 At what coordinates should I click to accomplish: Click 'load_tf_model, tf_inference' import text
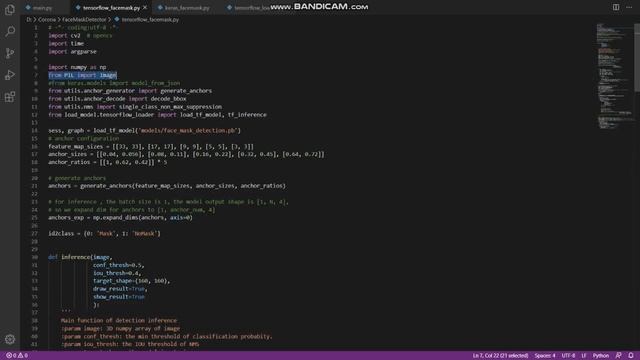point(223,115)
